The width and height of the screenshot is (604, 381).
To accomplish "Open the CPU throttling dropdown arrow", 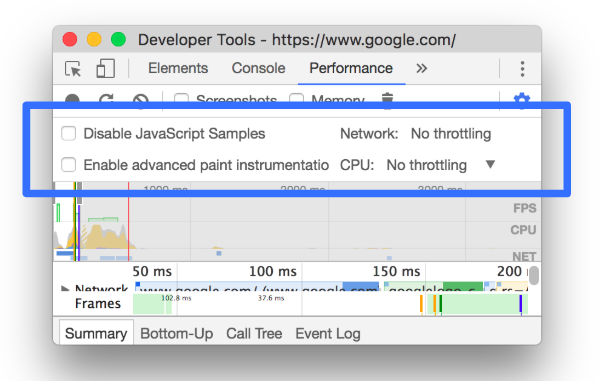I will click(490, 164).
